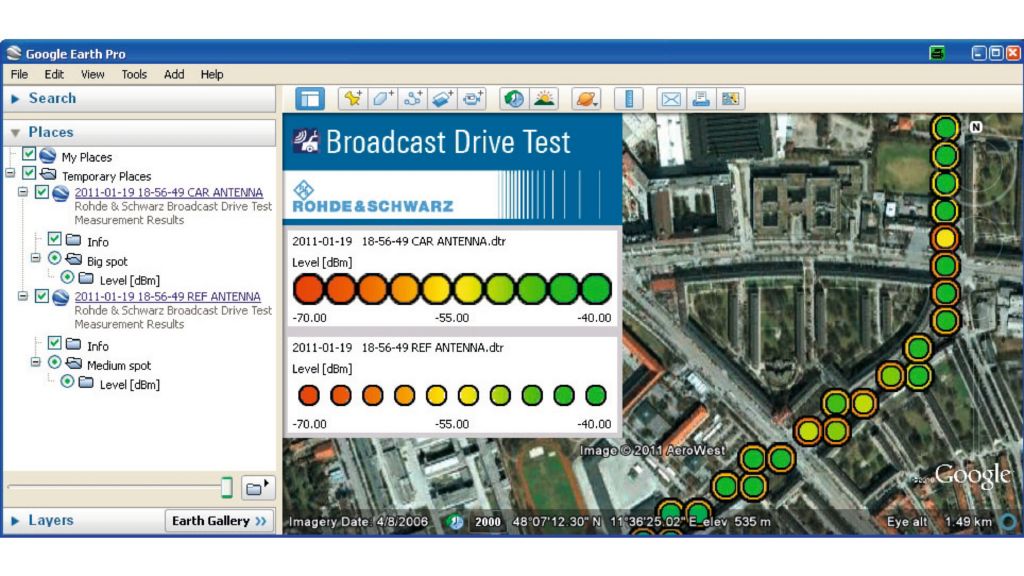Click the Earth Gallery button
The height and width of the screenshot is (576, 1024).
[x=218, y=521]
